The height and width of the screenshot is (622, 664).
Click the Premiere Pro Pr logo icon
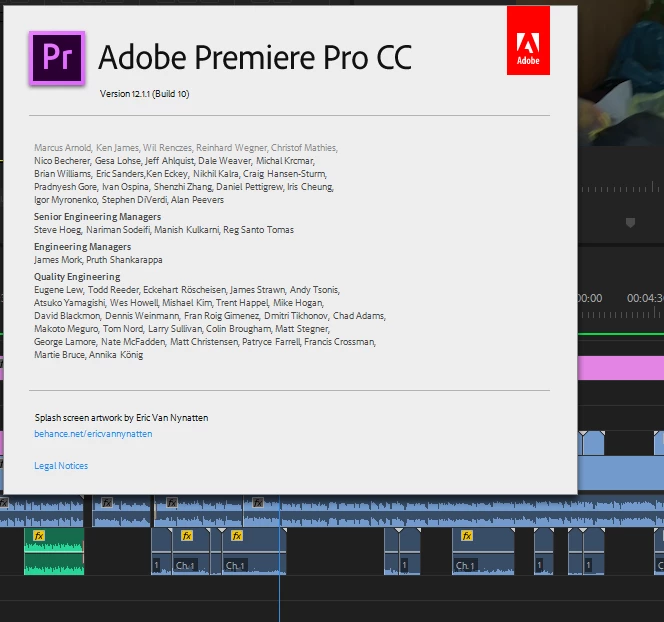point(57,58)
